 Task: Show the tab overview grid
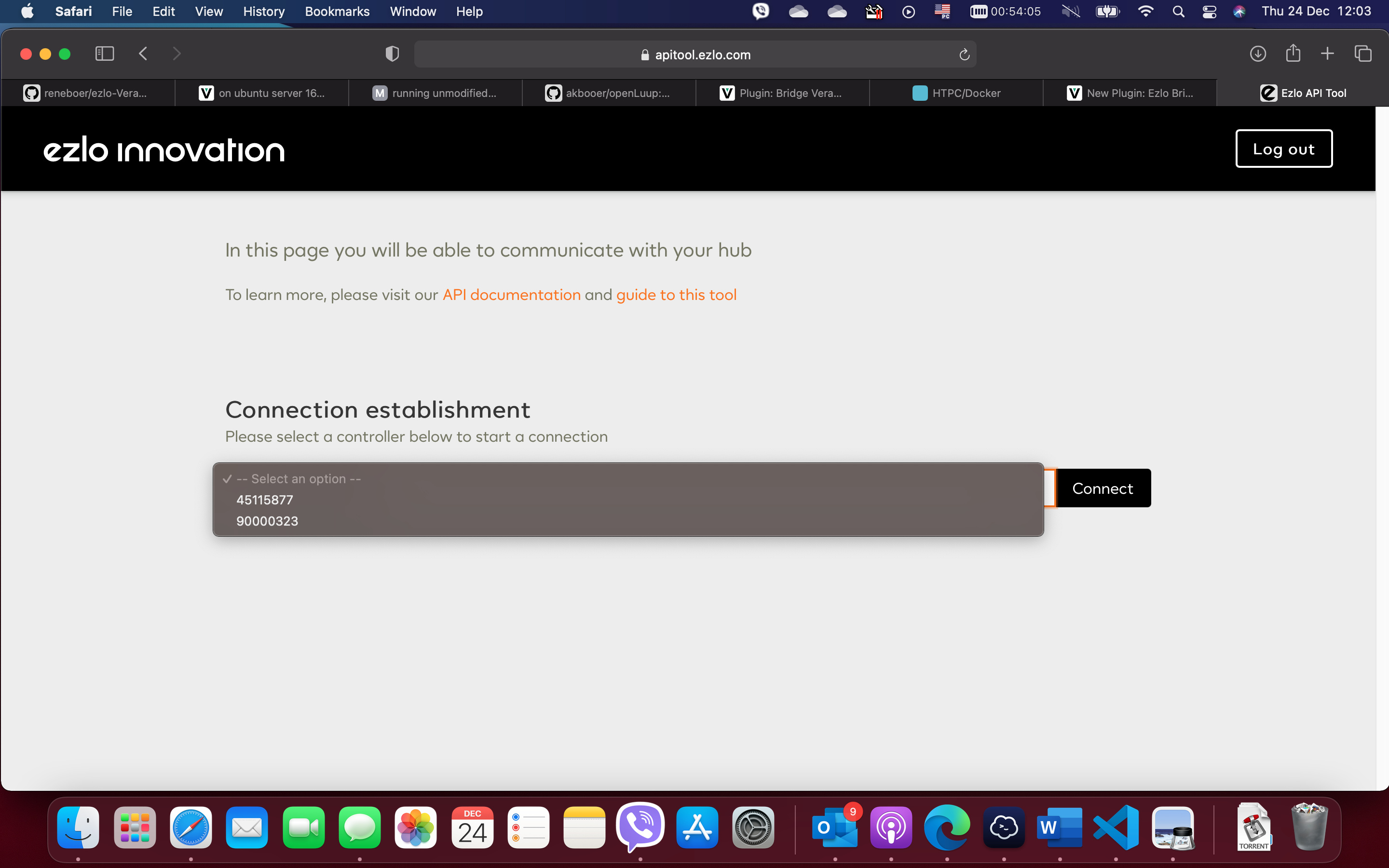point(1362,54)
